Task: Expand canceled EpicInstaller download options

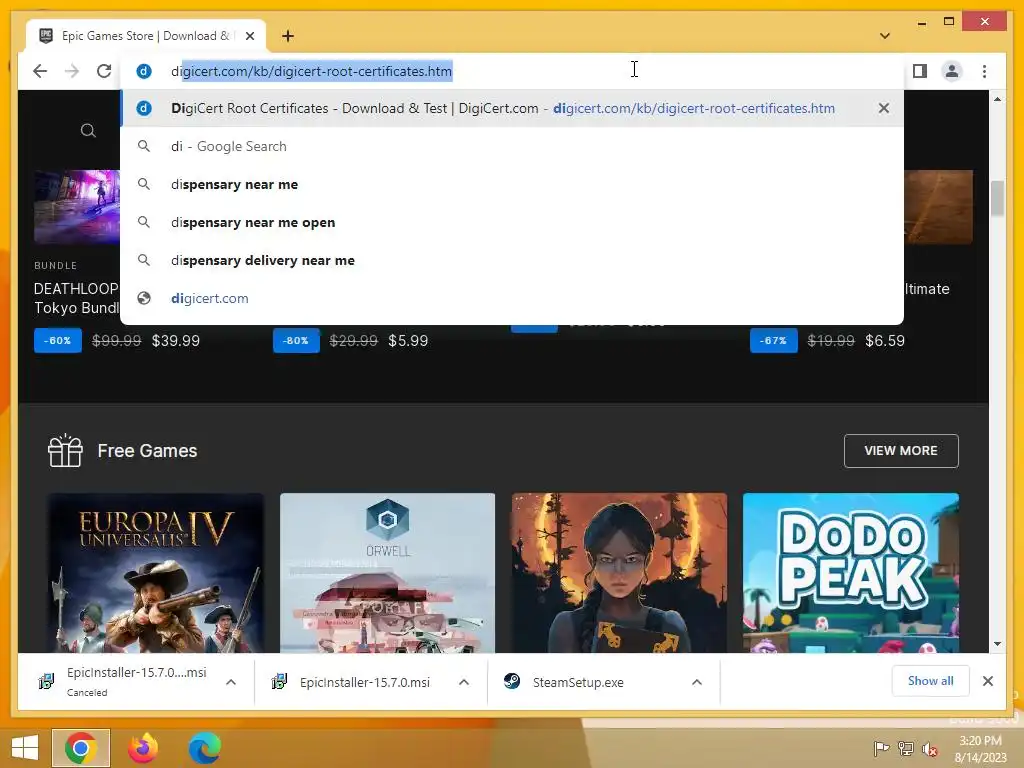Action: click(x=231, y=682)
